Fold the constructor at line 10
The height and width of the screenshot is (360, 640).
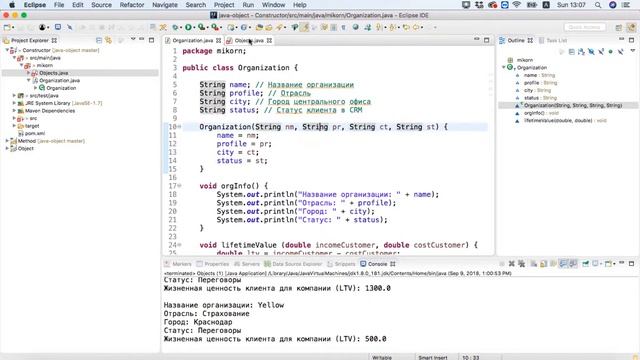click(x=179, y=127)
